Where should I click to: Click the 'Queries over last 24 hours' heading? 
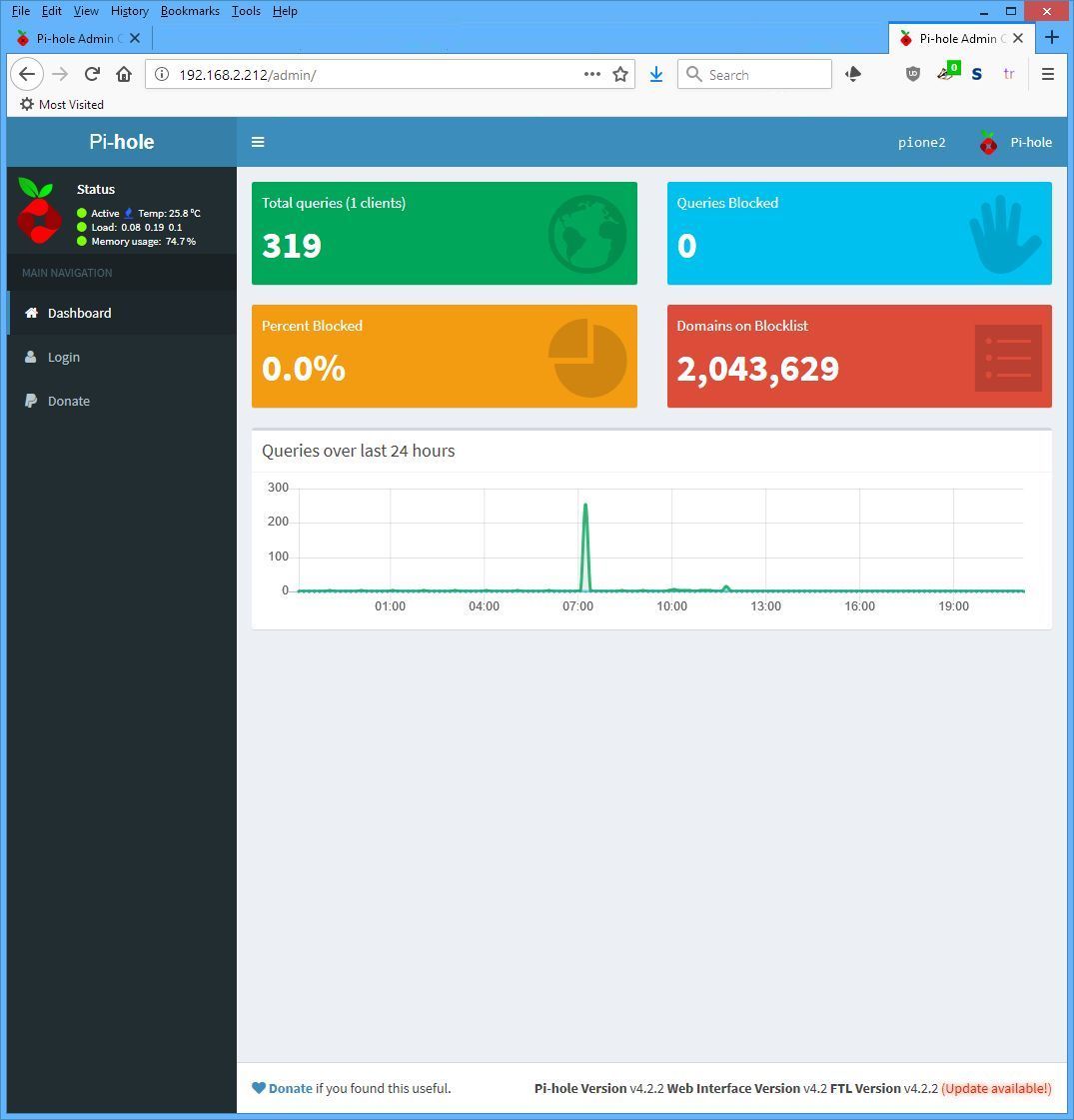(x=358, y=451)
